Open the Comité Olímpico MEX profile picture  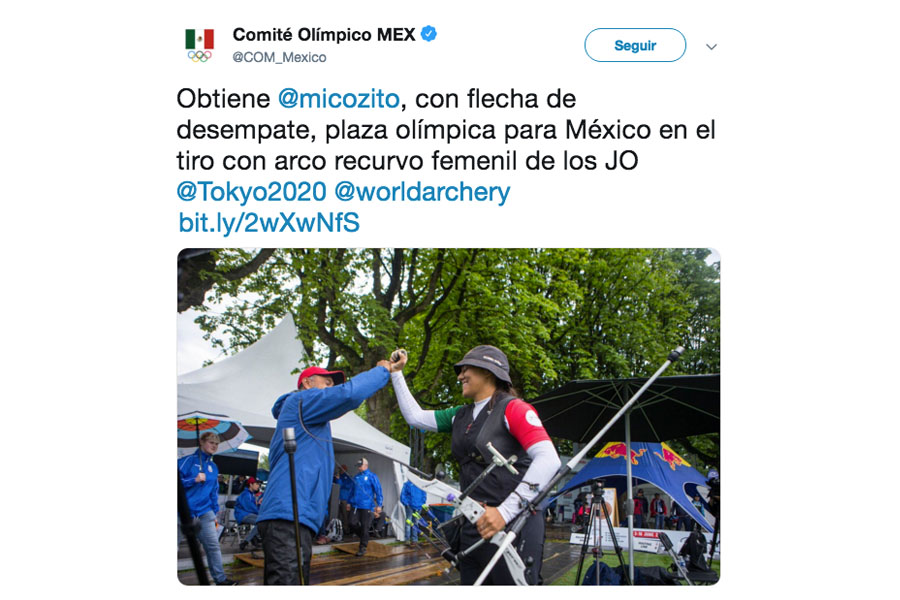pyautogui.click(x=199, y=45)
